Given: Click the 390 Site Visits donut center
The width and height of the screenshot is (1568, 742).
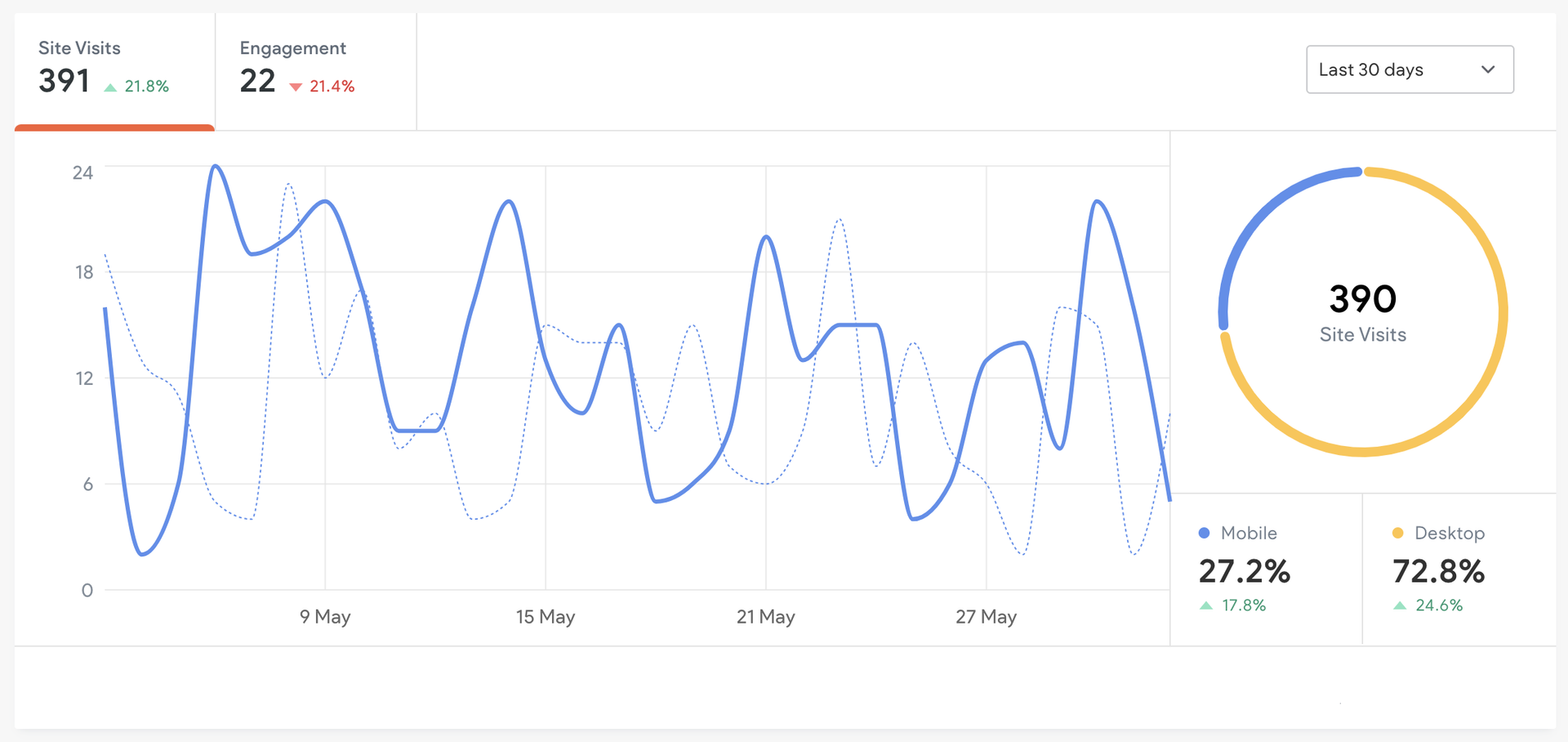Looking at the screenshot, I should click(x=1362, y=311).
